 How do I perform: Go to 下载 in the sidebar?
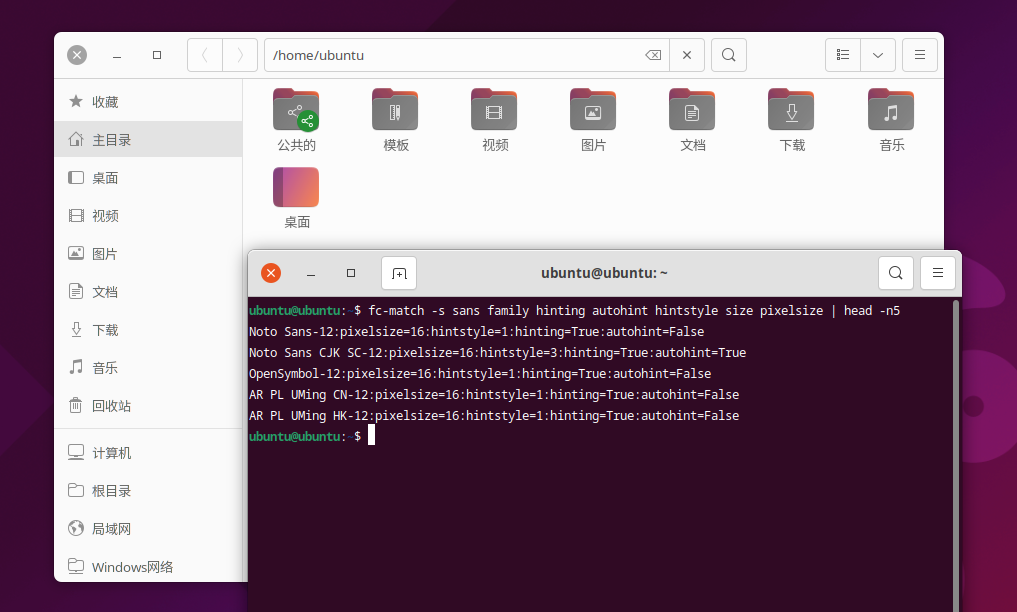(149, 330)
